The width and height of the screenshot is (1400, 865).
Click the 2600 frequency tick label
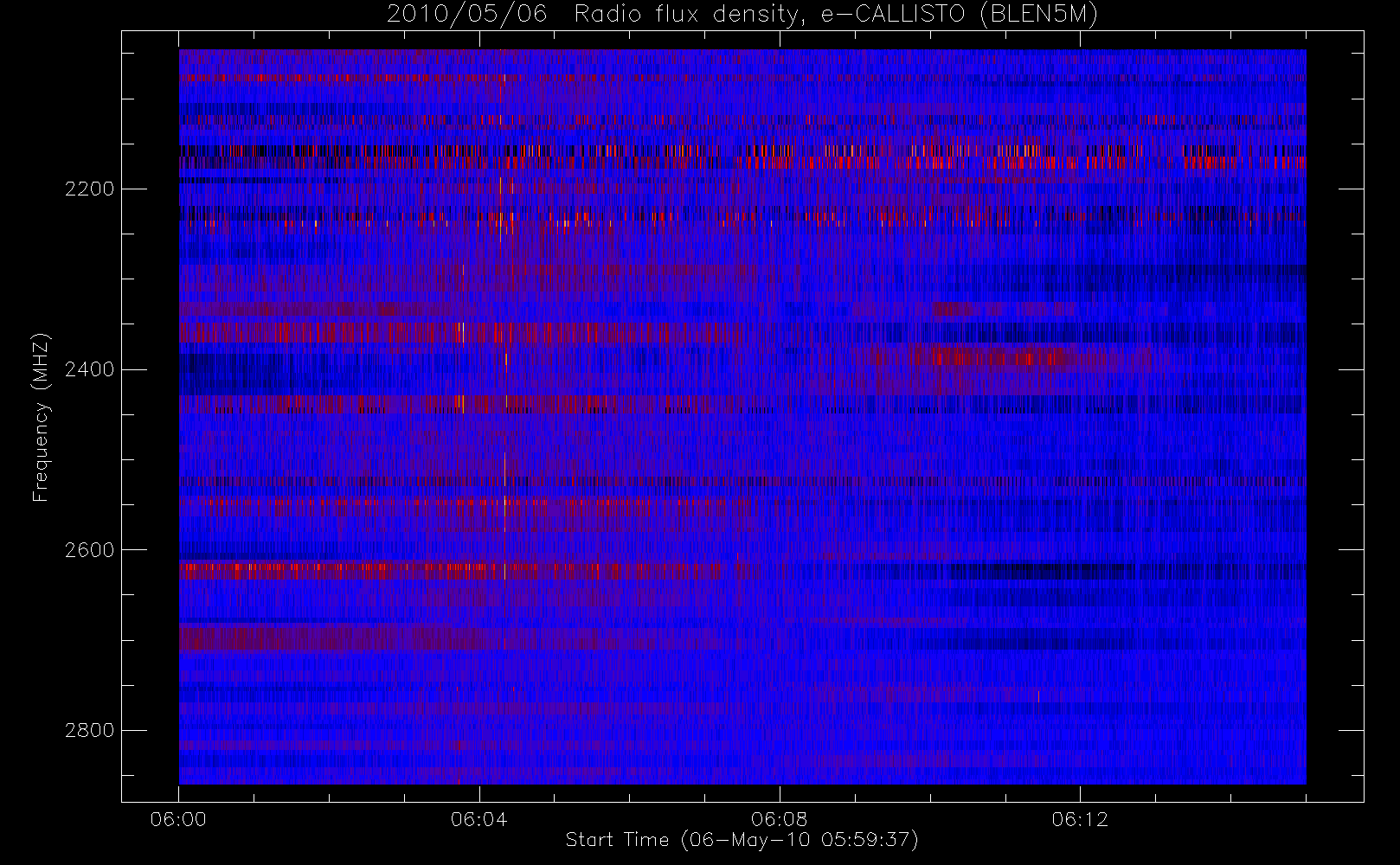(x=89, y=550)
